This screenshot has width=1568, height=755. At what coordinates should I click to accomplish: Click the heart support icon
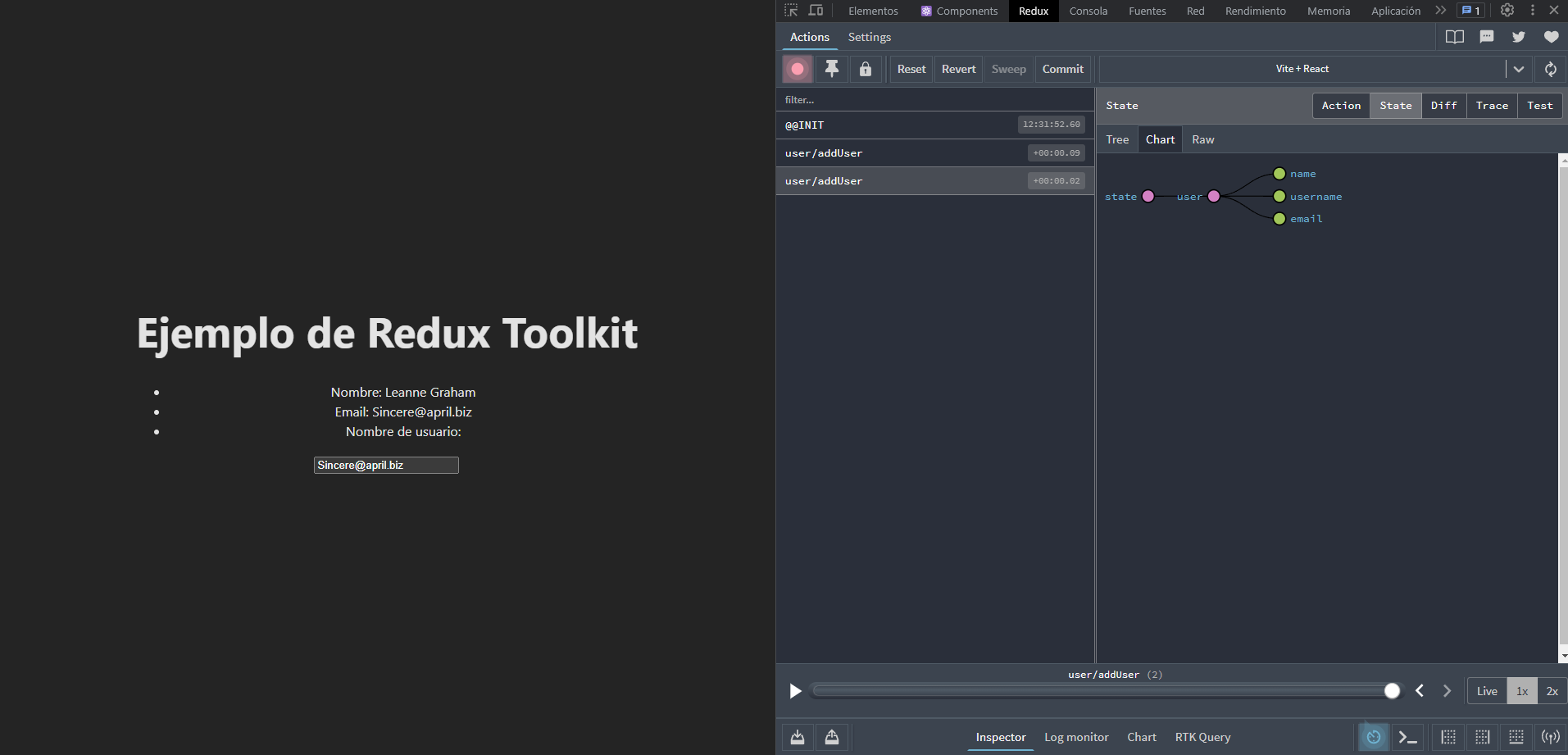coord(1550,37)
